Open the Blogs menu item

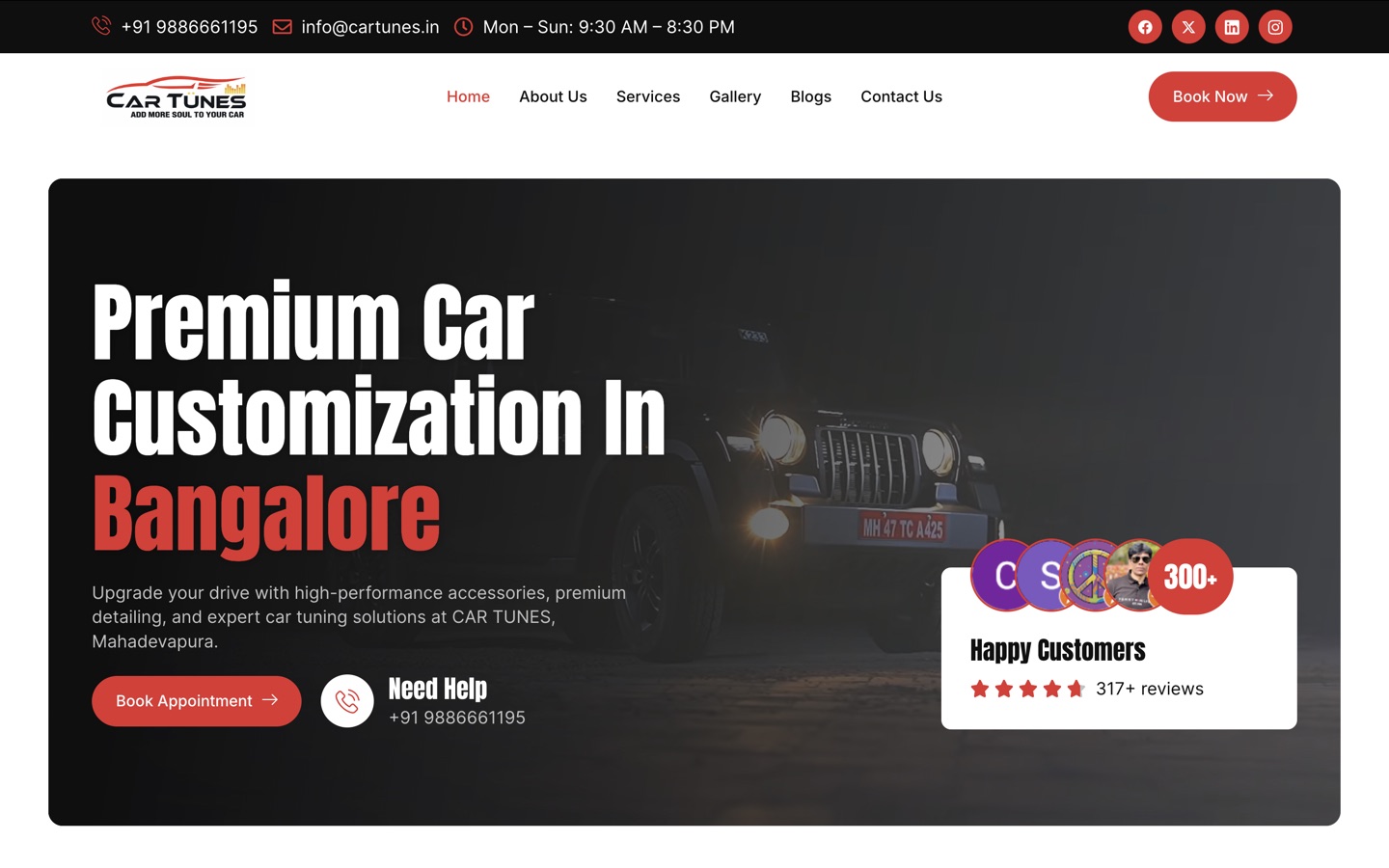point(810,96)
